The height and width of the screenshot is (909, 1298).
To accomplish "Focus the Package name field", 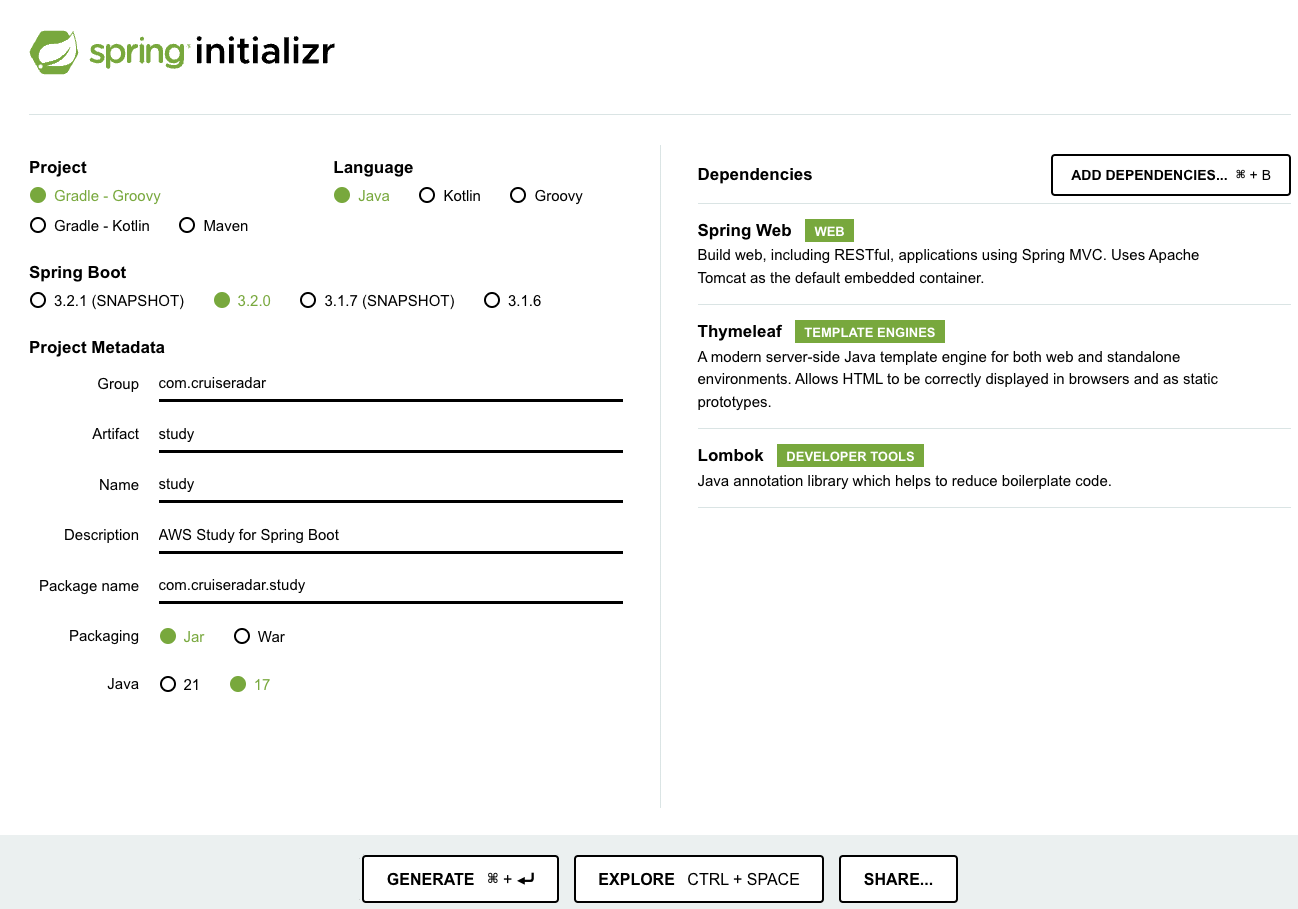I will click(390, 586).
